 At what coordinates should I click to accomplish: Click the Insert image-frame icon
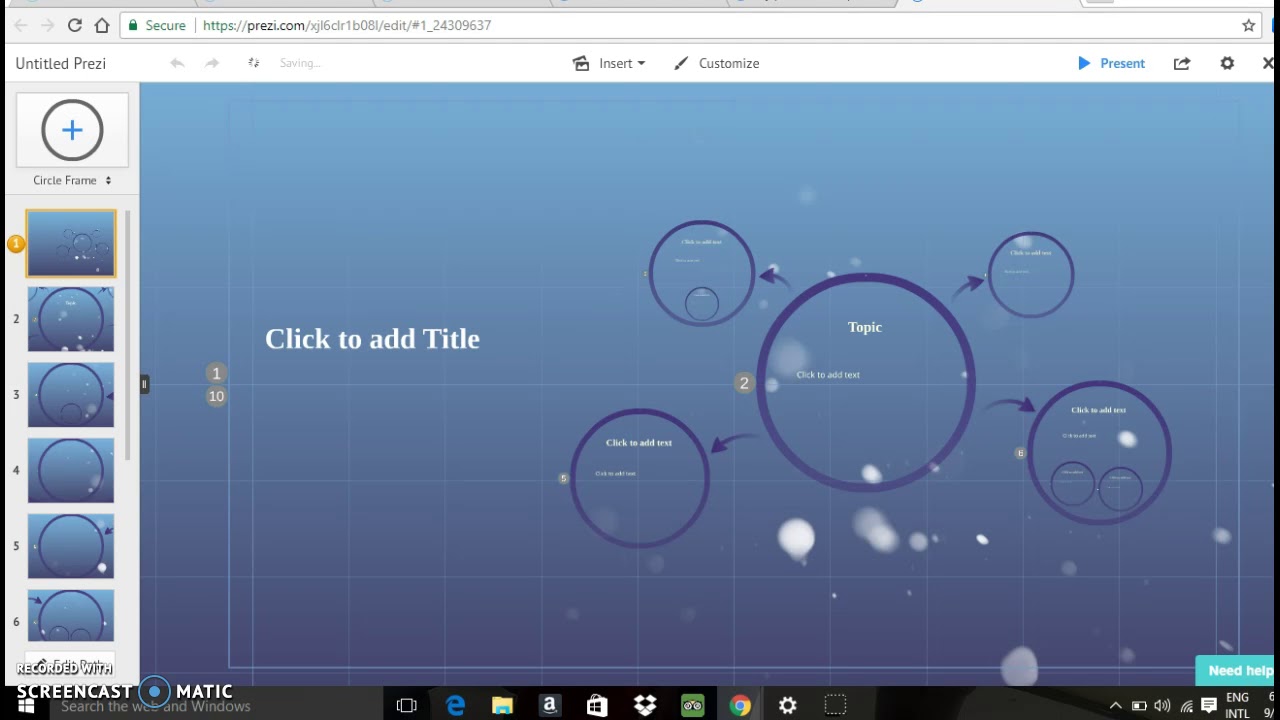(x=581, y=63)
